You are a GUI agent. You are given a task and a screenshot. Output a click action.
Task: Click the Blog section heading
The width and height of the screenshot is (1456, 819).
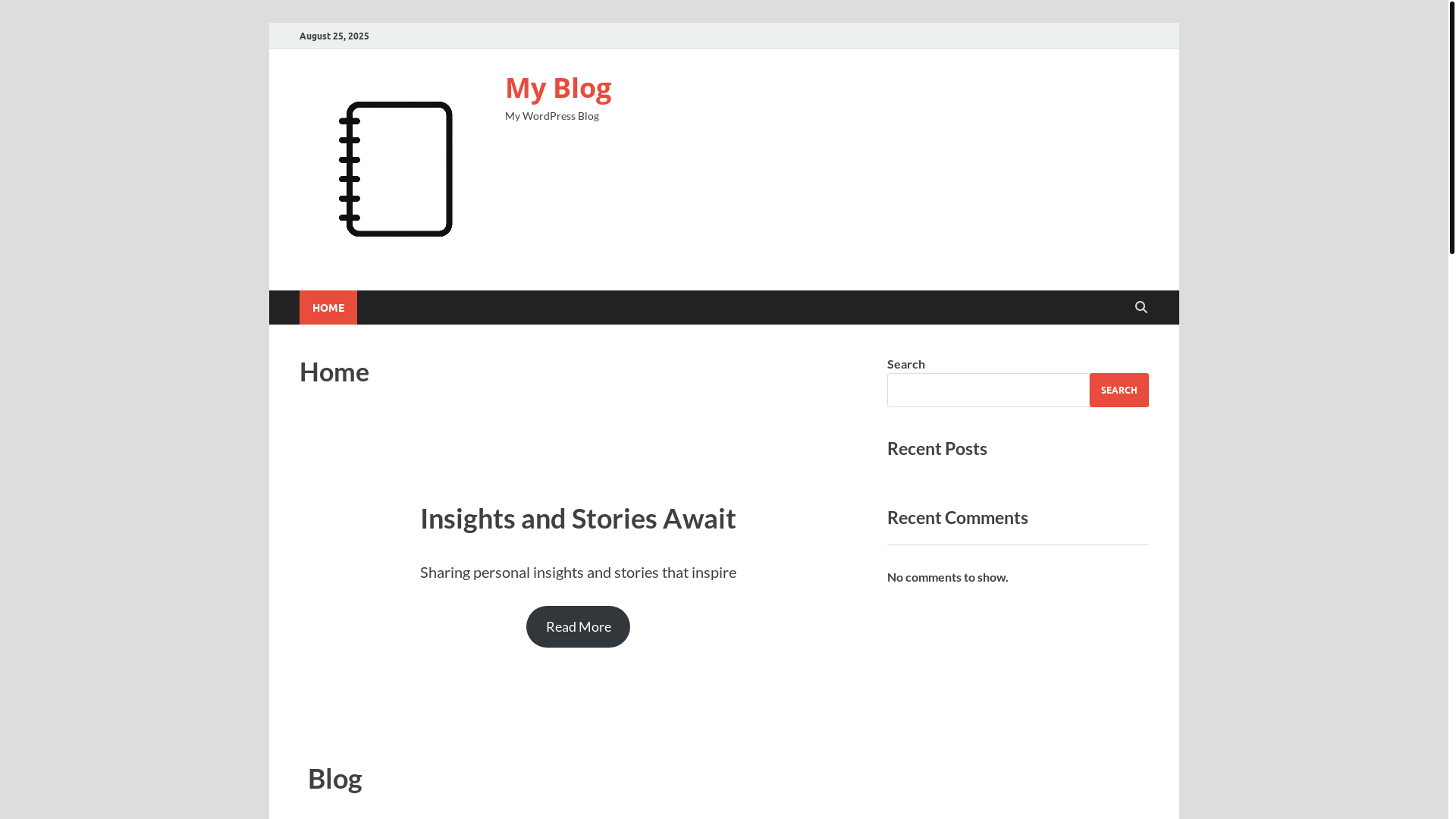[335, 779]
